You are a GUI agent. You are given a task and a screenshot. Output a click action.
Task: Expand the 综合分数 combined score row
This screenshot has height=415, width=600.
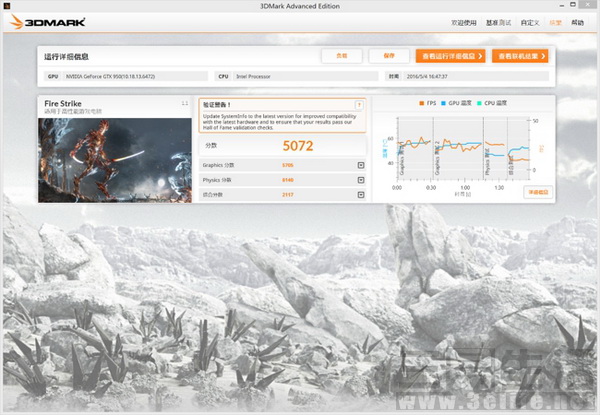pos(360,195)
